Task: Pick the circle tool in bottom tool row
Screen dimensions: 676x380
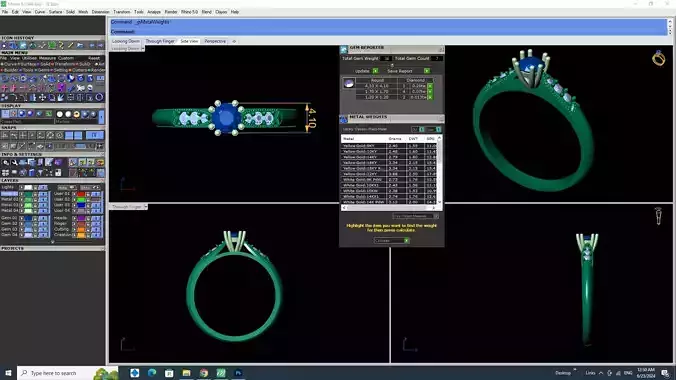Action: [99, 97]
